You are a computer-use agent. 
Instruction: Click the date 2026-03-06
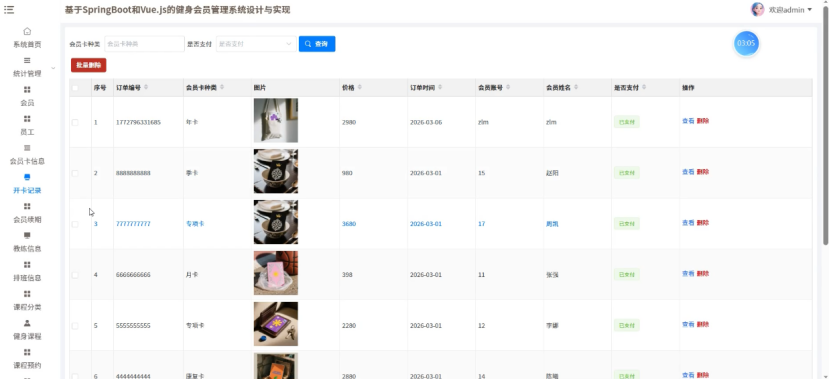tap(426, 122)
